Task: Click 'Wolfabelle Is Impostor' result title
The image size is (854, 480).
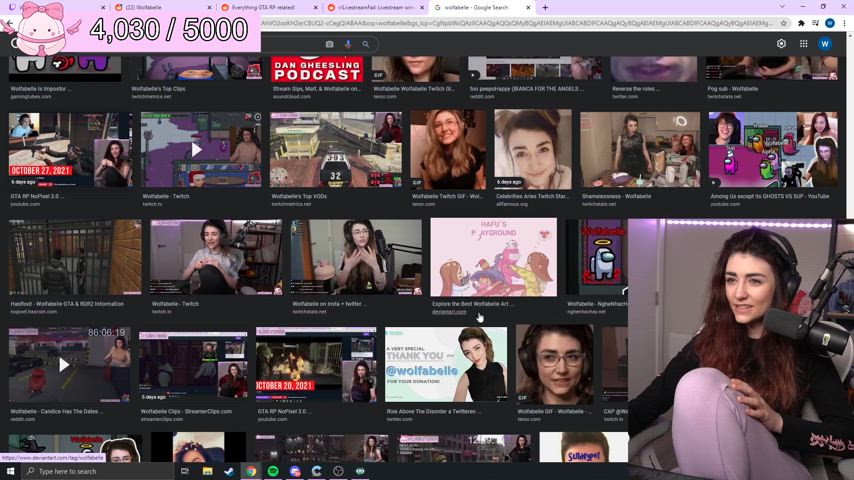Action: point(40,89)
